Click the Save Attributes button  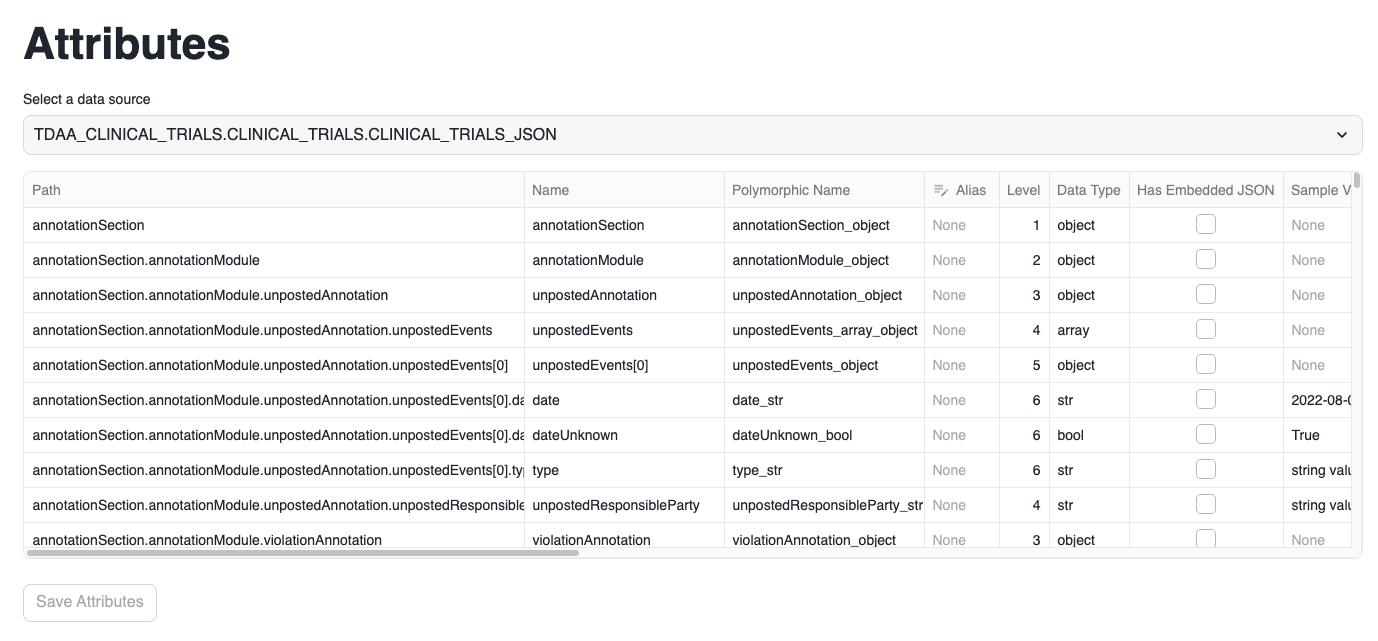pyautogui.click(x=90, y=602)
